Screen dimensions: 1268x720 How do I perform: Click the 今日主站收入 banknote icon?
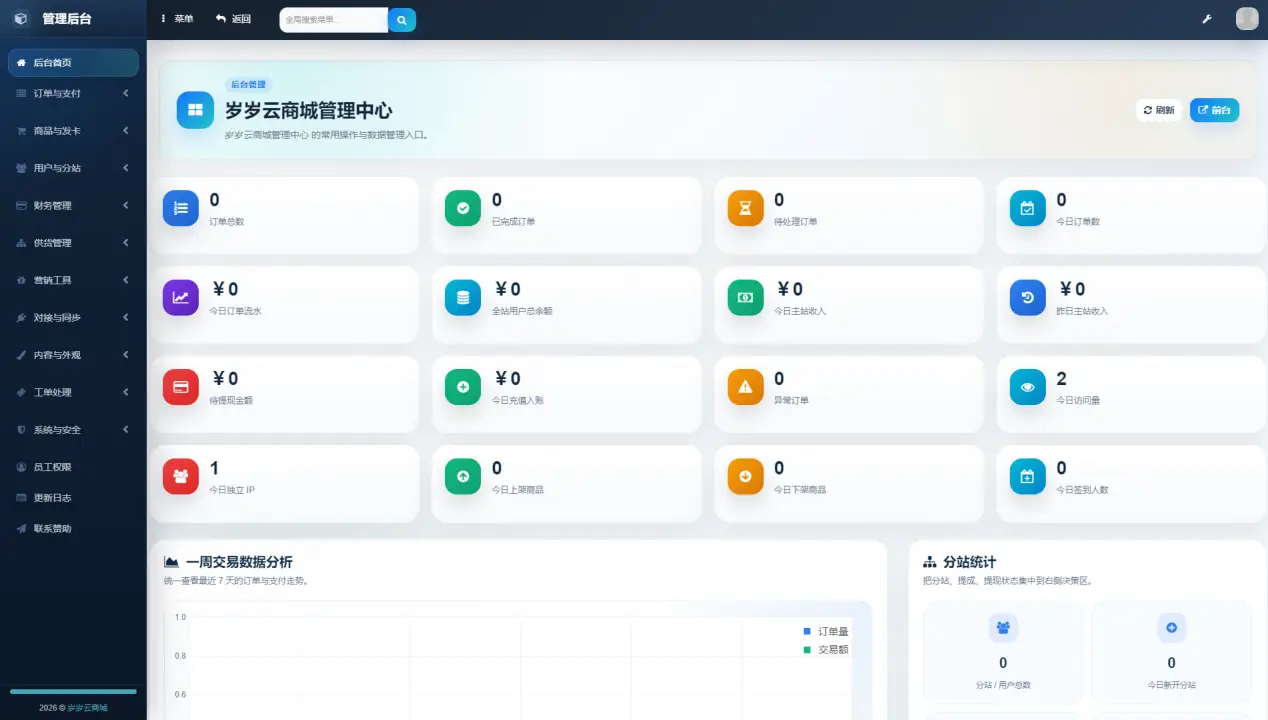coord(746,297)
